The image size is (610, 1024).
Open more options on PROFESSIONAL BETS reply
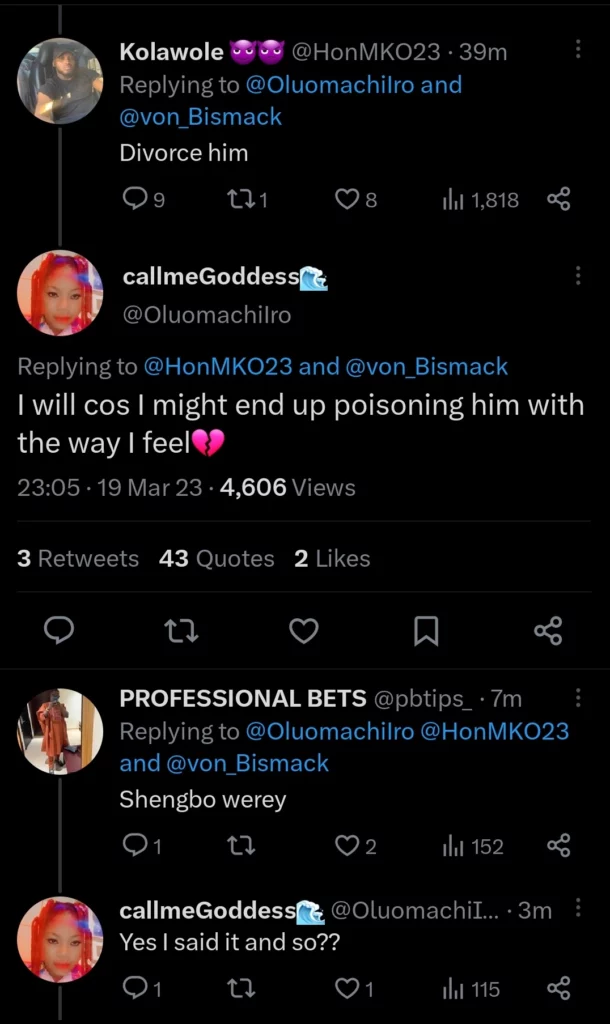(578, 697)
